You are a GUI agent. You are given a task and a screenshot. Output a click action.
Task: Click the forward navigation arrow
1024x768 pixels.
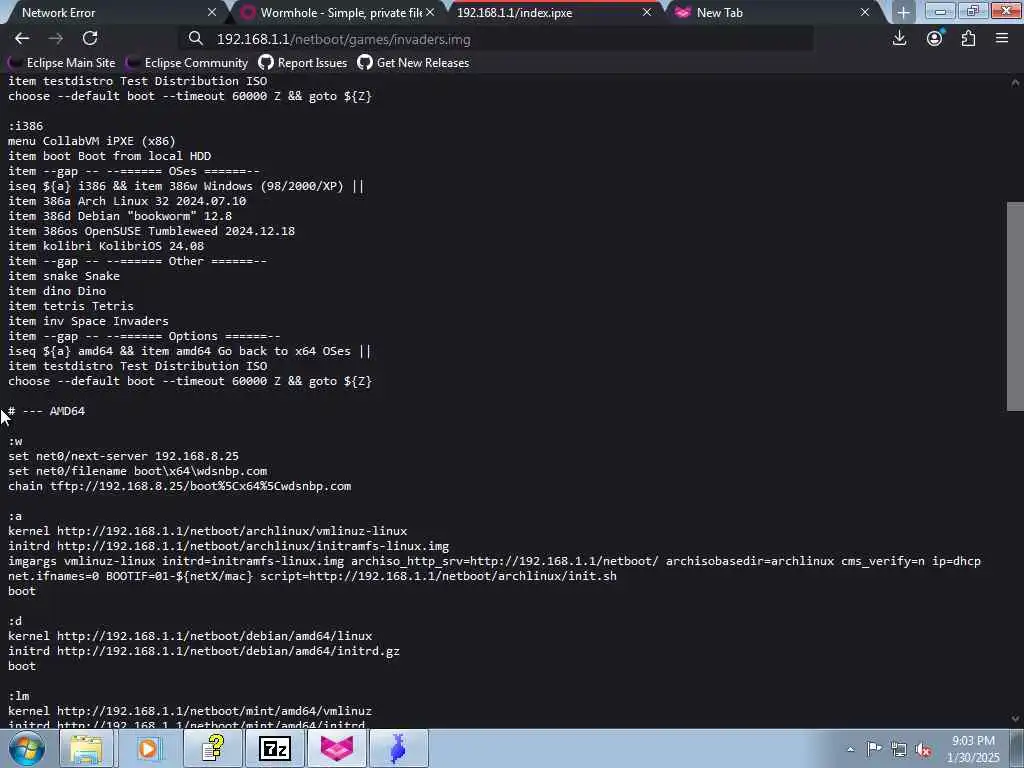(56, 39)
